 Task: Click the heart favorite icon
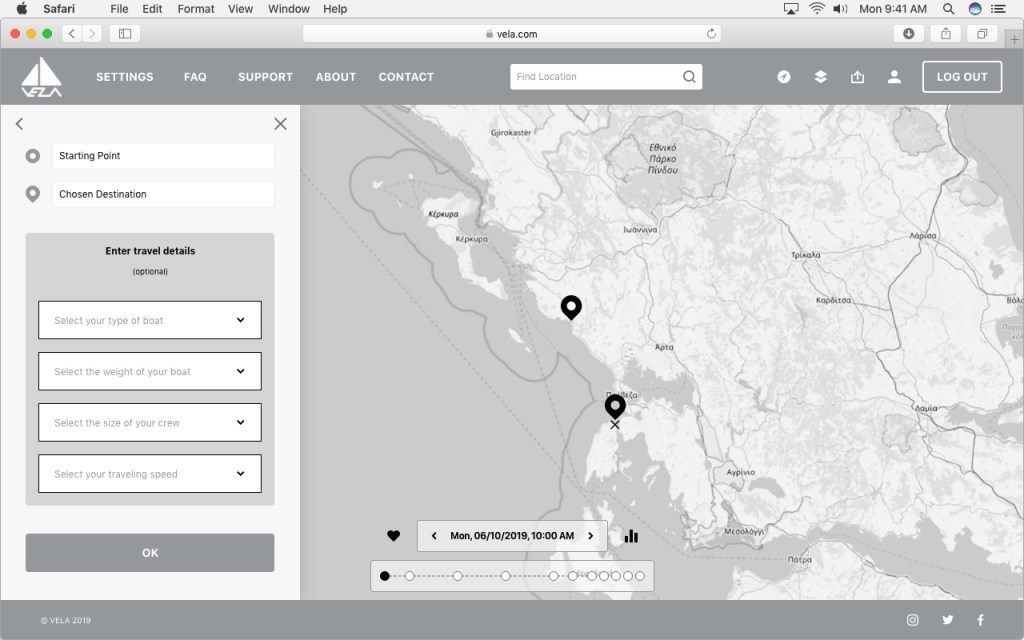click(393, 536)
